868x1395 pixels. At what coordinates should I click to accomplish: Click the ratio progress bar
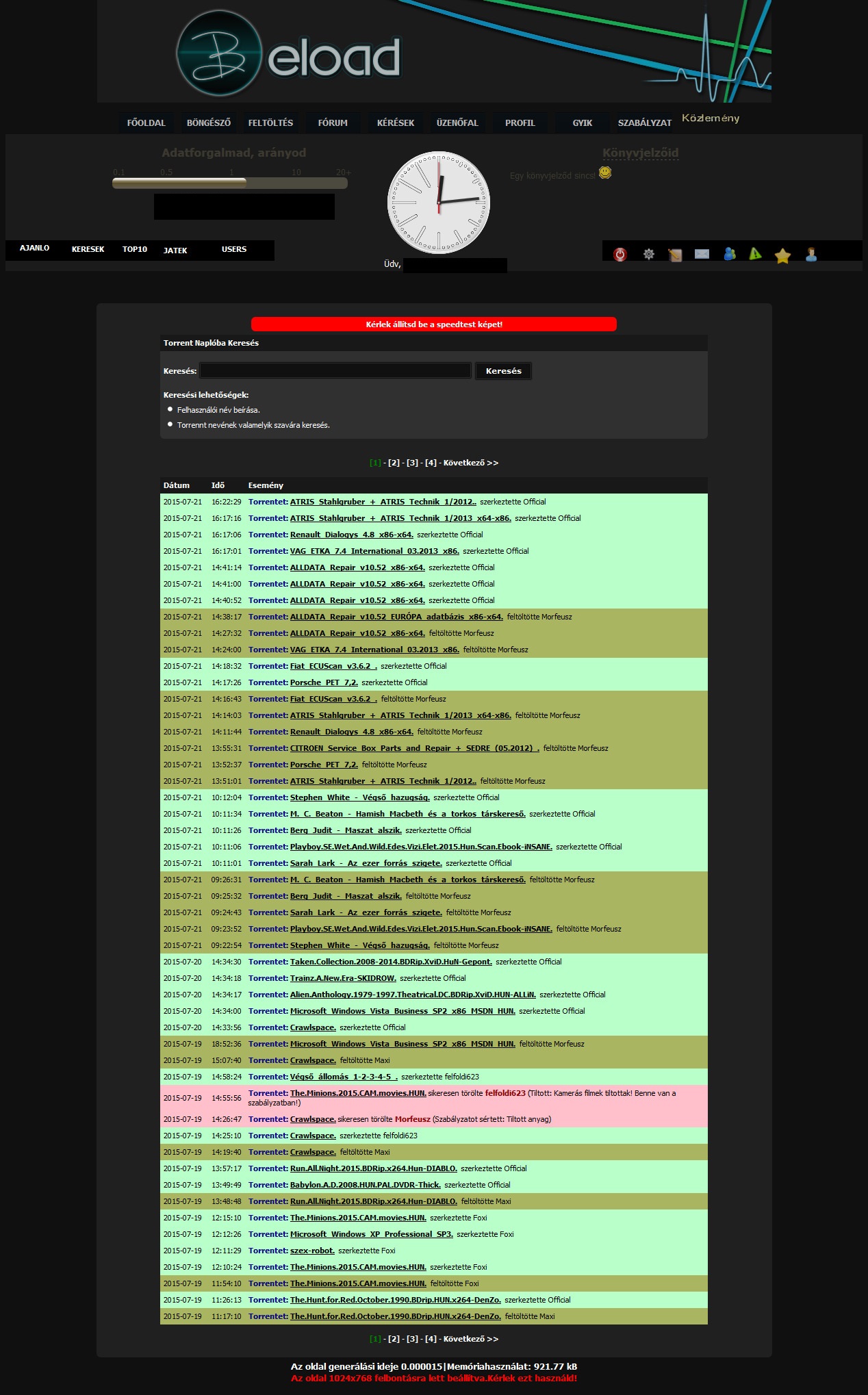[230, 183]
